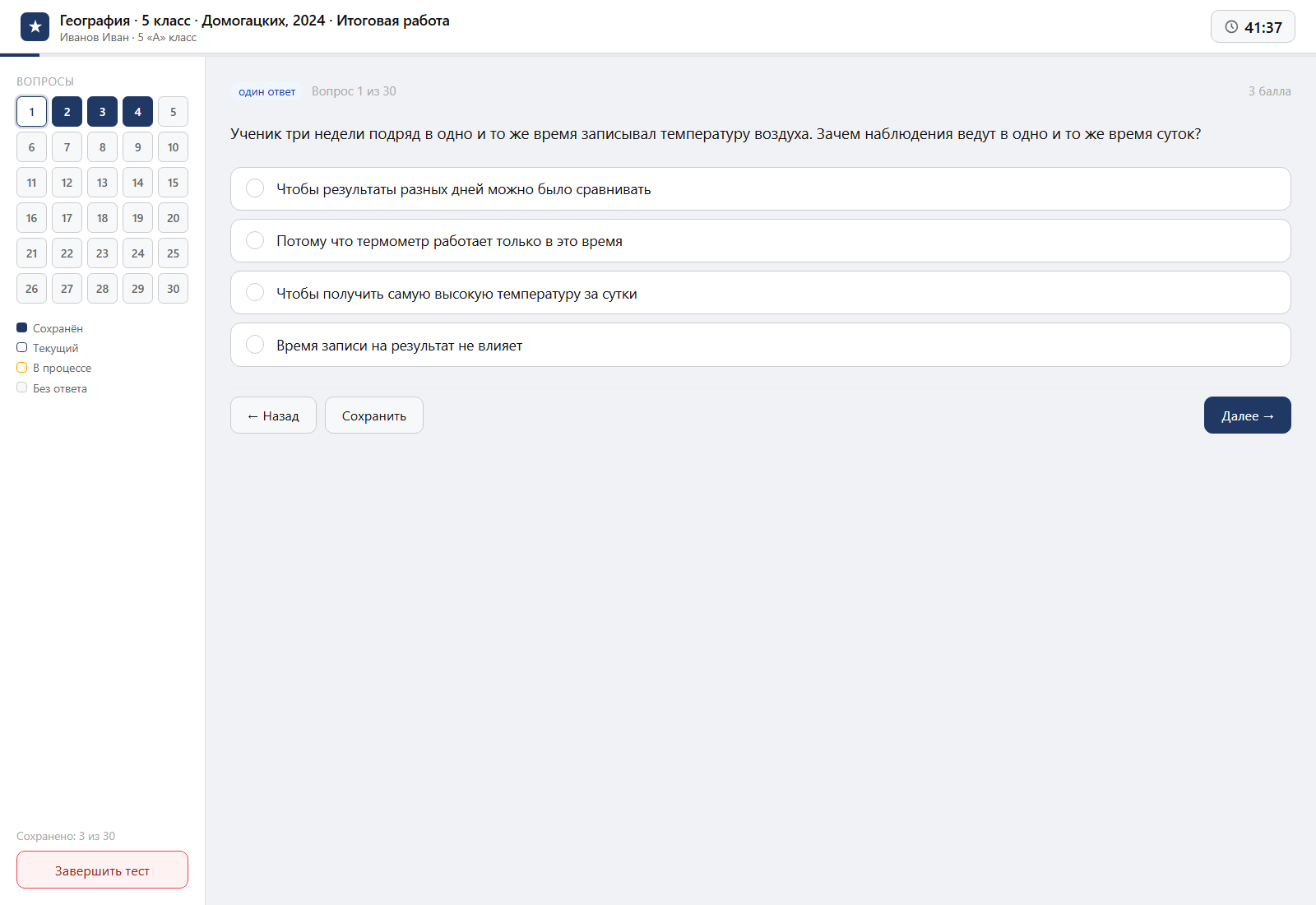Viewport: 1316px width, 905px height.
Task: Switch to question 14
Action: point(137,183)
